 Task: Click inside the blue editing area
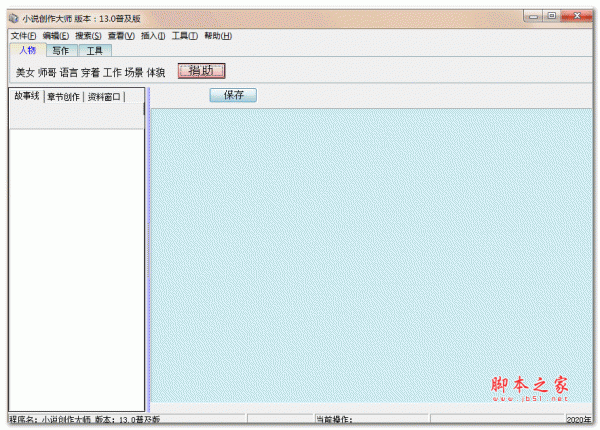click(x=371, y=255)
